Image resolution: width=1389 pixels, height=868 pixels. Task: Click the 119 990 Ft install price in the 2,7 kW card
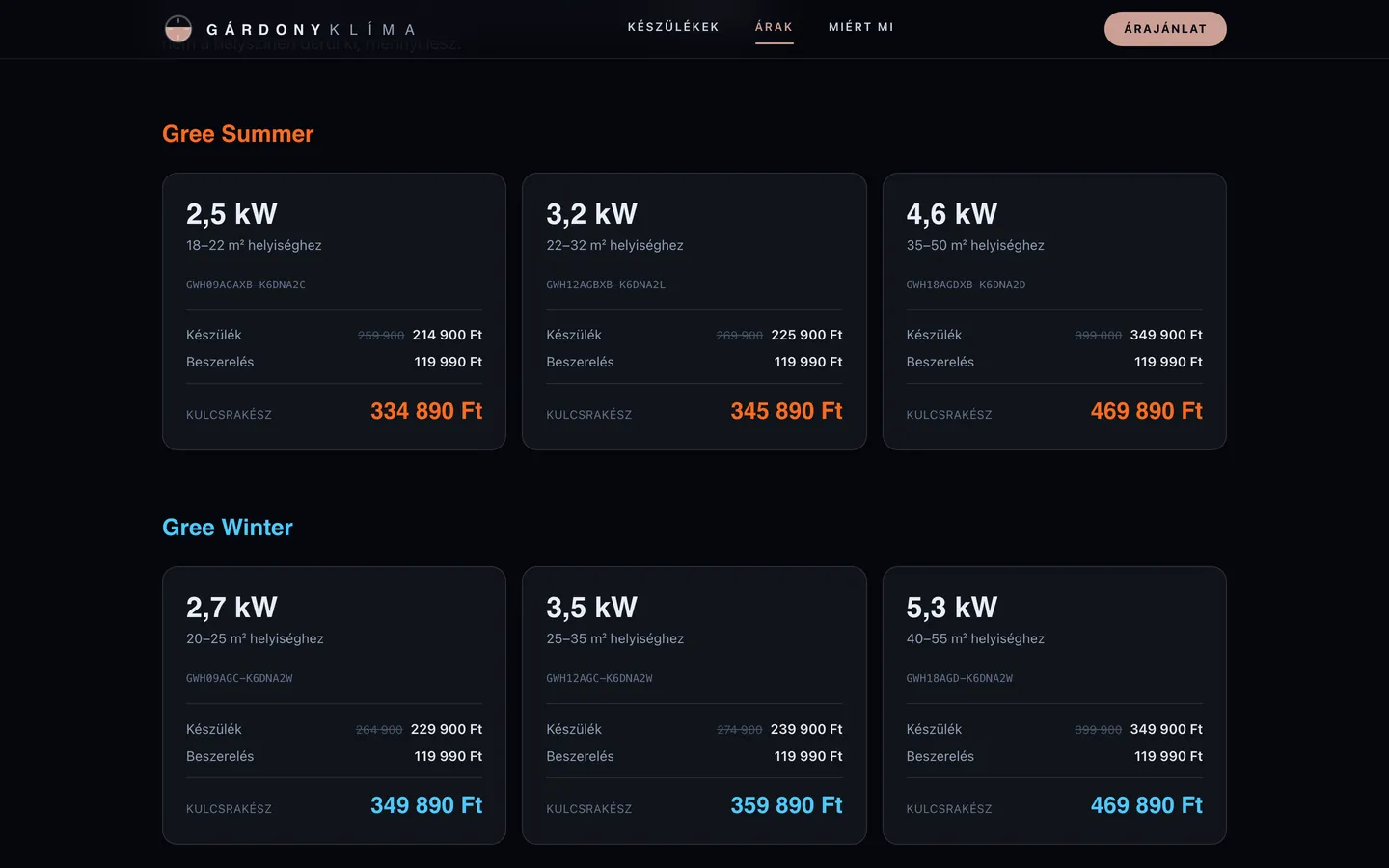[x=449, y=756]
